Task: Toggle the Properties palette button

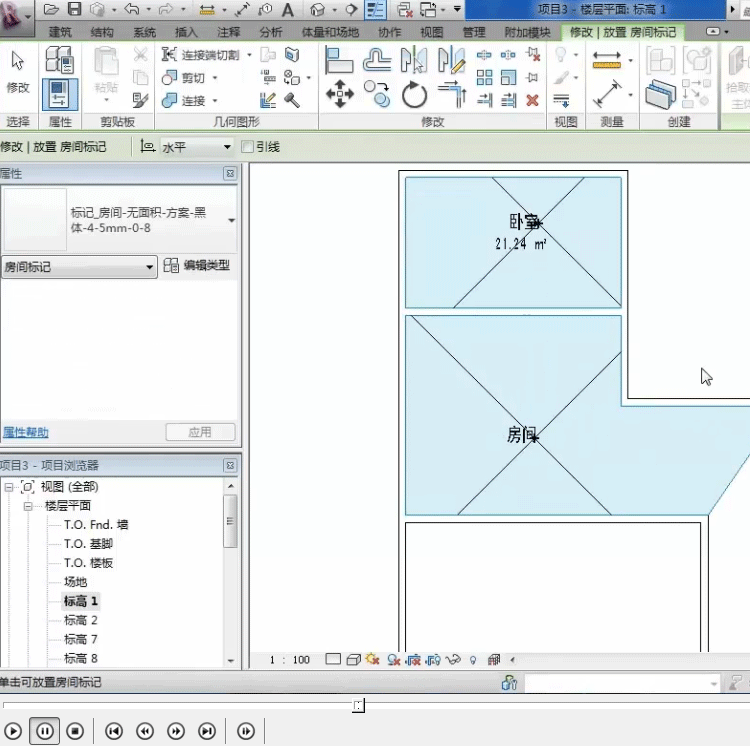Action: click(60, 94)
